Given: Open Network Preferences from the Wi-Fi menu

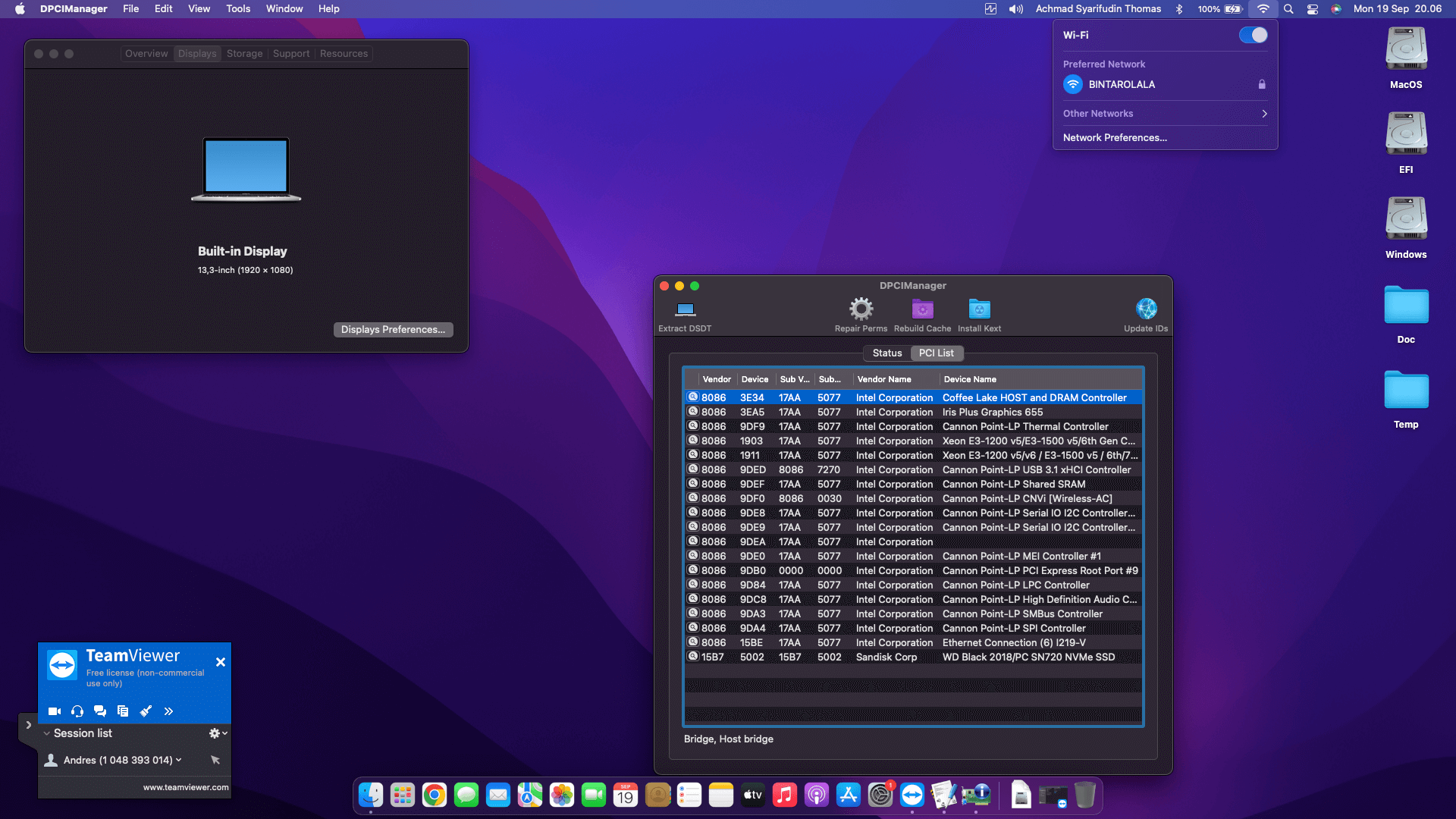Looking at the screenshot, I should pyautogui.click(x=1115, y=138).
